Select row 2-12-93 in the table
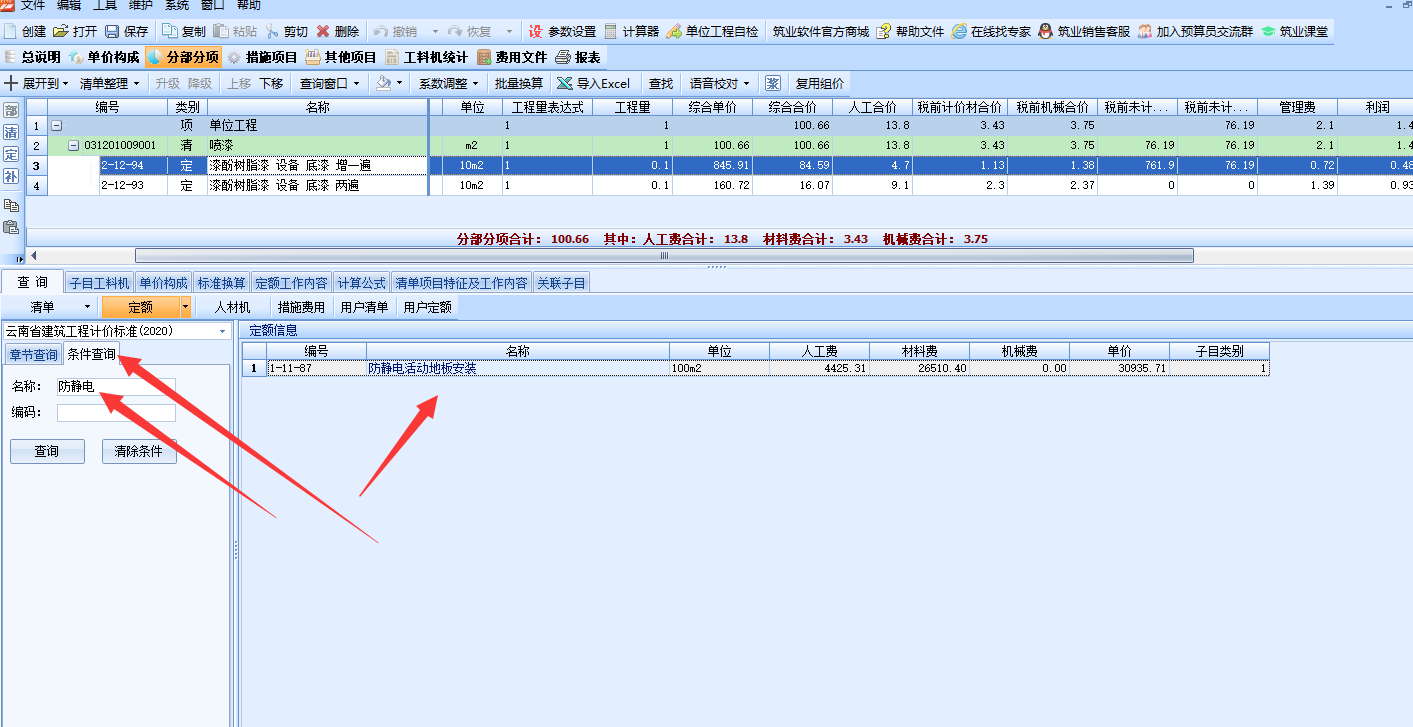This screenshot has height=727, width=1413. 719,185
